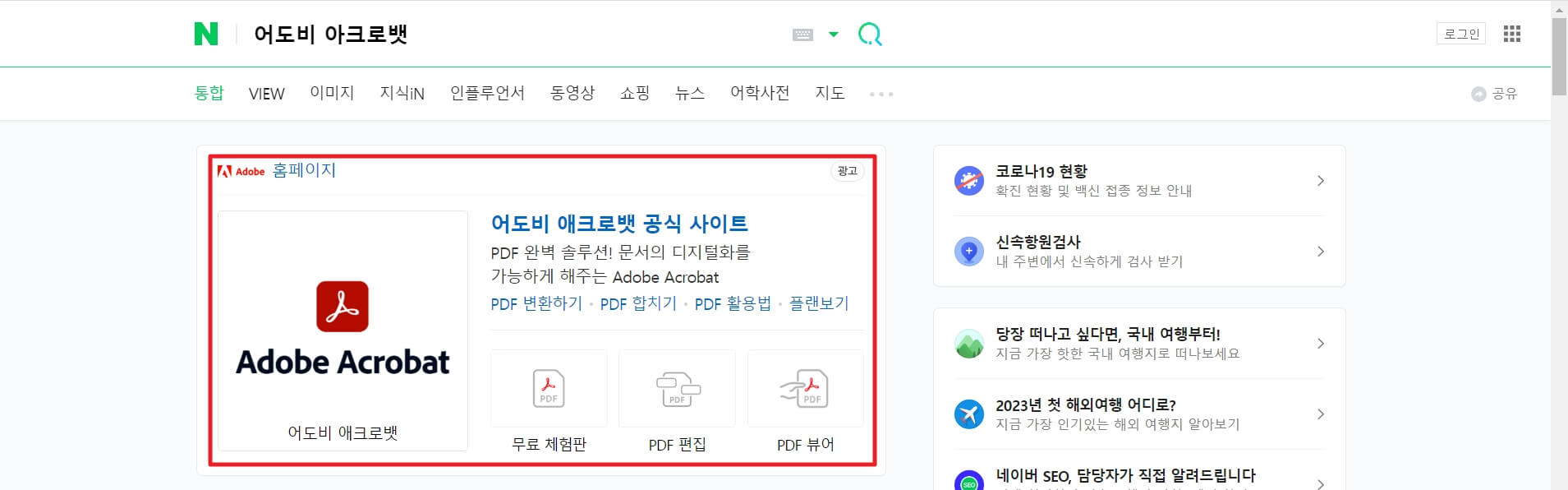Open the 인플루언서 tab
1568x490 pixels.
pyautogui.click(x=487, y=93)
